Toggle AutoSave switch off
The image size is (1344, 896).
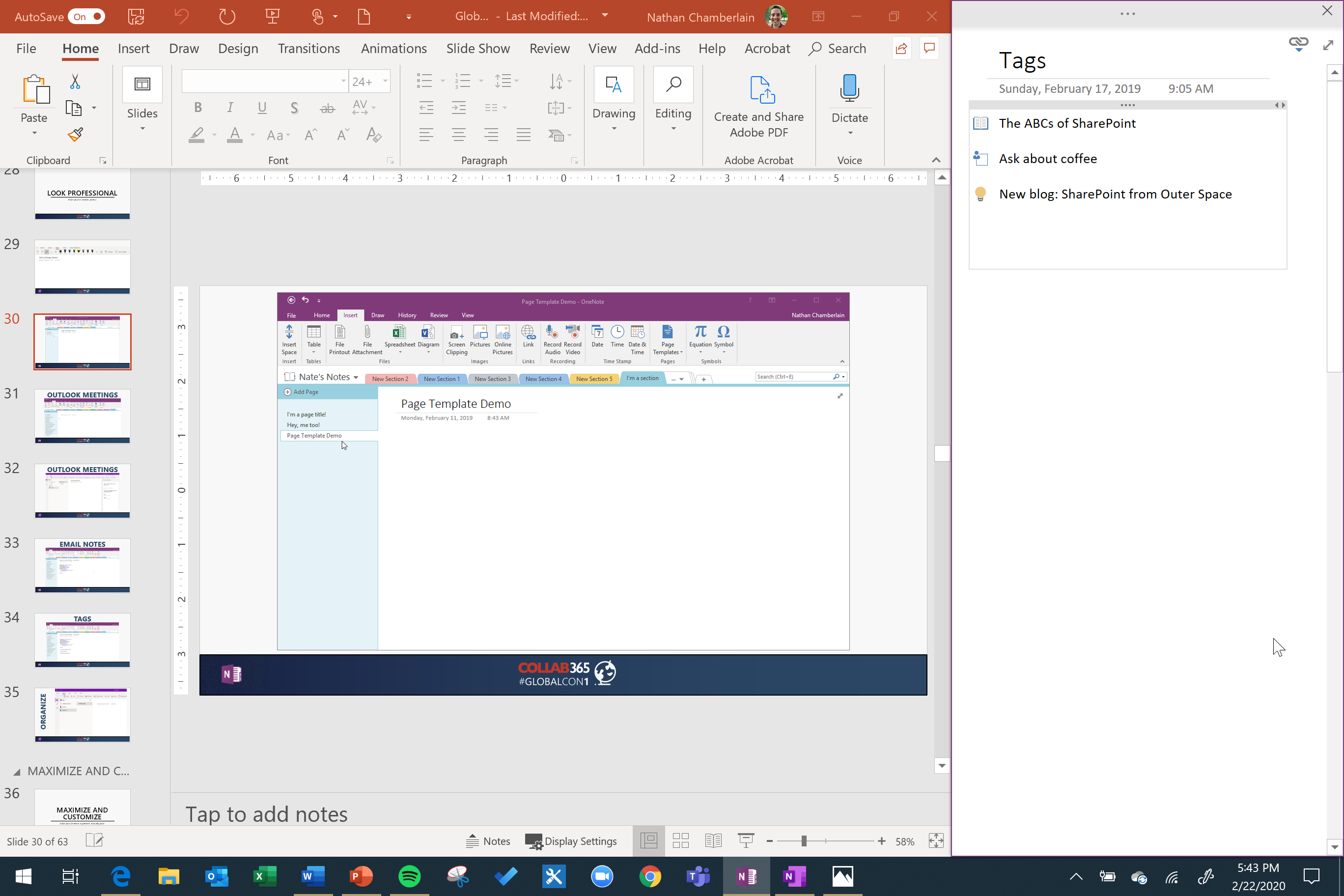86,17
